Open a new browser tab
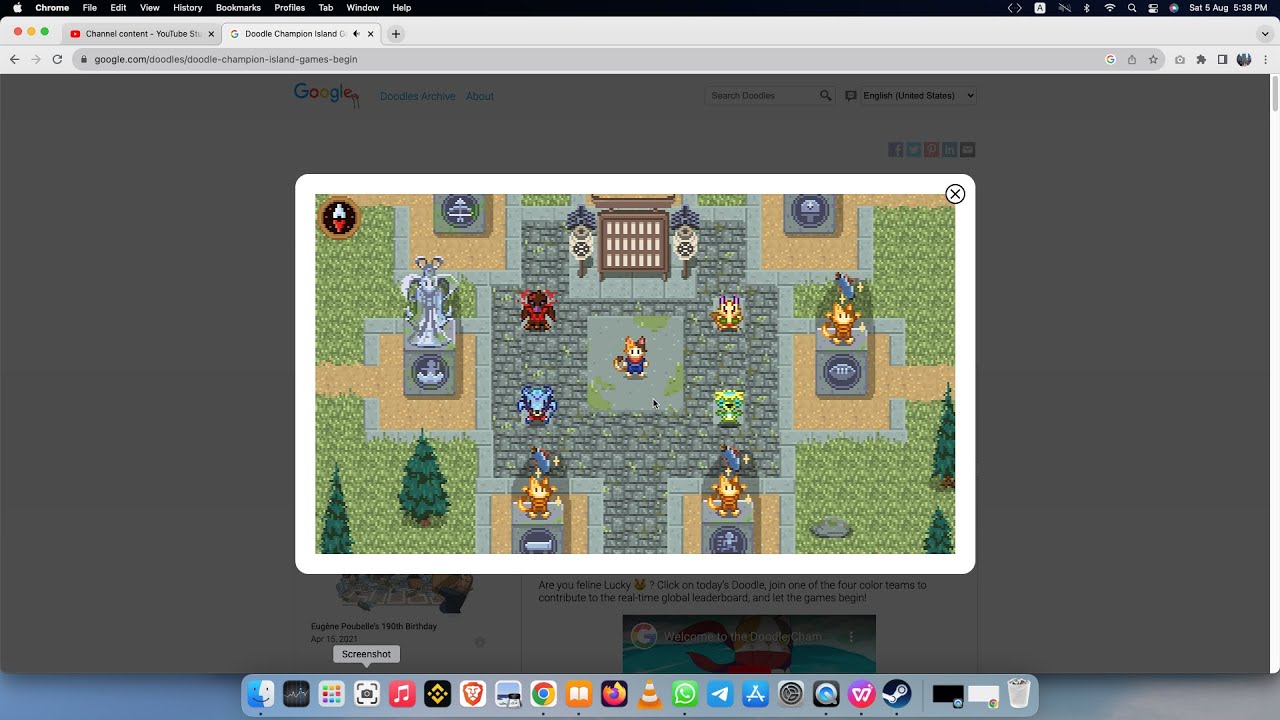Viewport: 1280px width, 720px height. pyautogui.click(x=395, y=34)
